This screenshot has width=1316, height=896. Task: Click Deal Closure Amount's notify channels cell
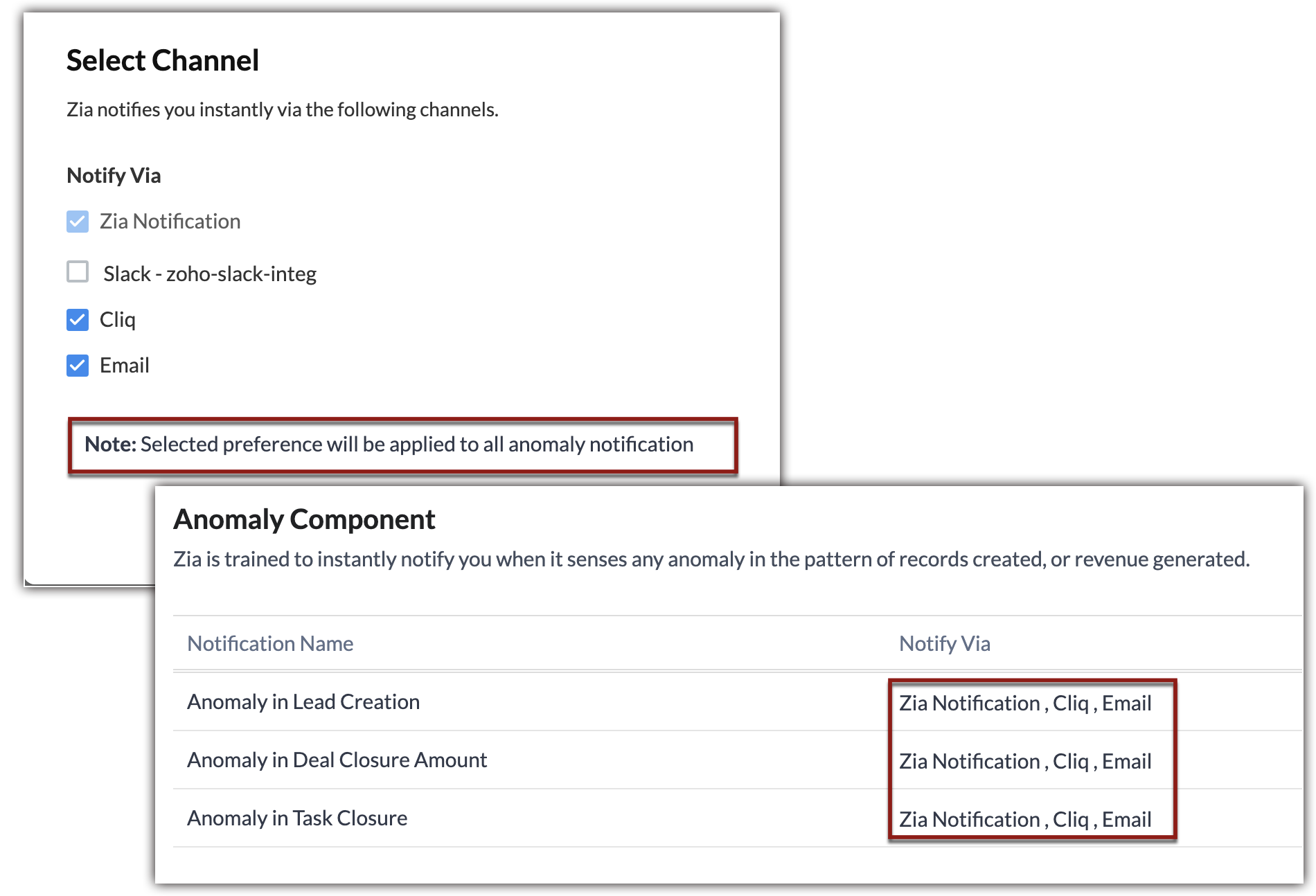[1025, 762]
